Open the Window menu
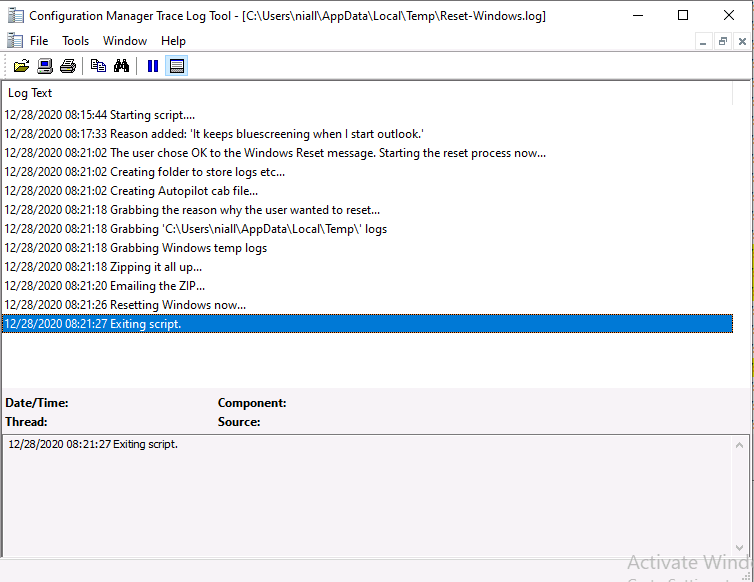The height and width of the screenshot is (582, 754). tap(125, 41)
